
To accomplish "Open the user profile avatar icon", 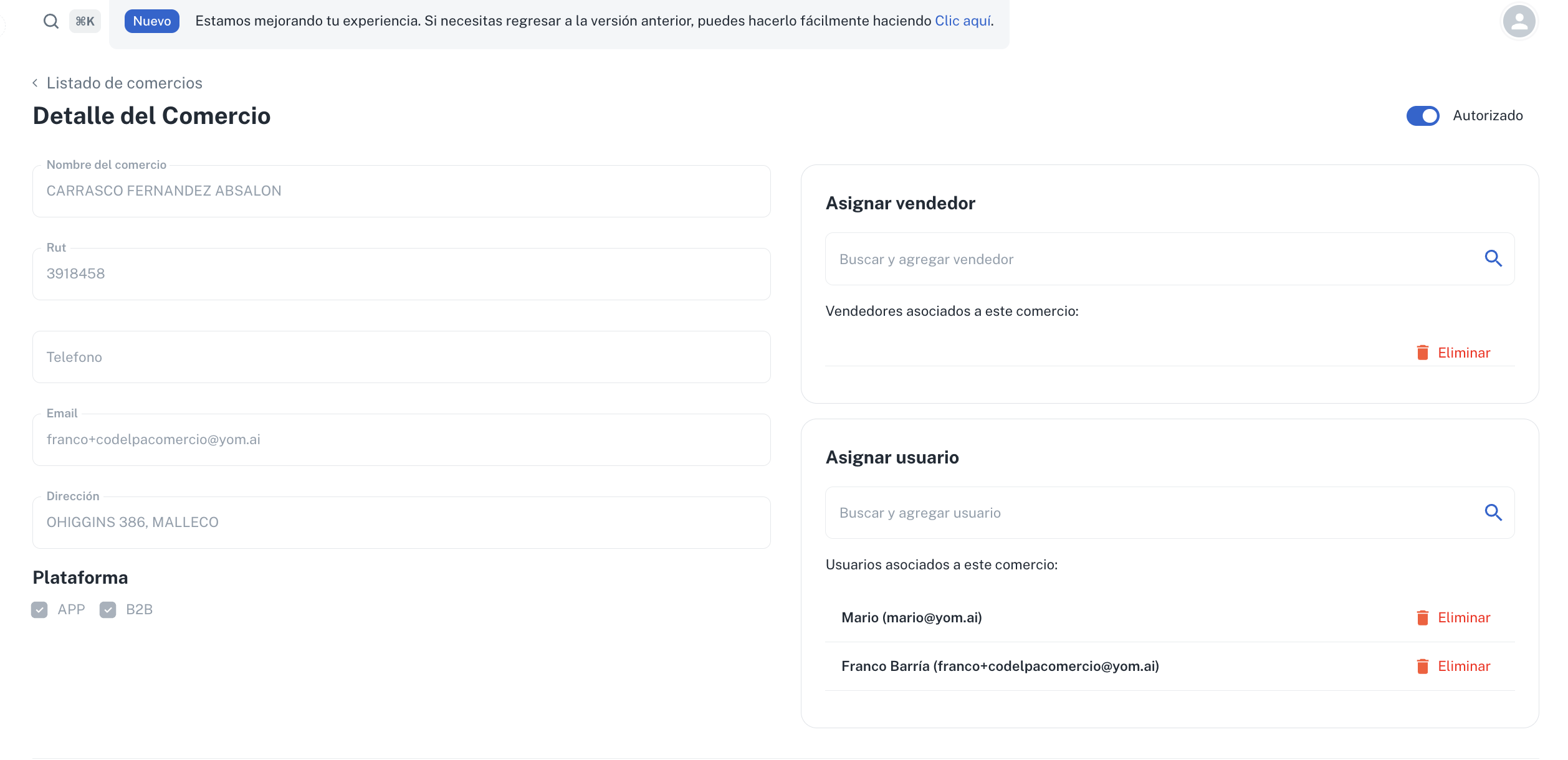I will click(1519, 21).
